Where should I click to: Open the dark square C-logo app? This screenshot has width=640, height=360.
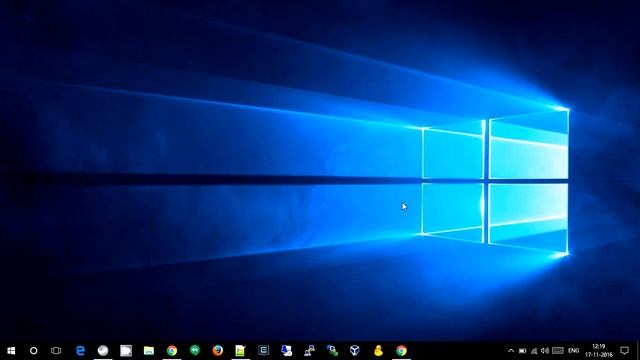point(264,350)
